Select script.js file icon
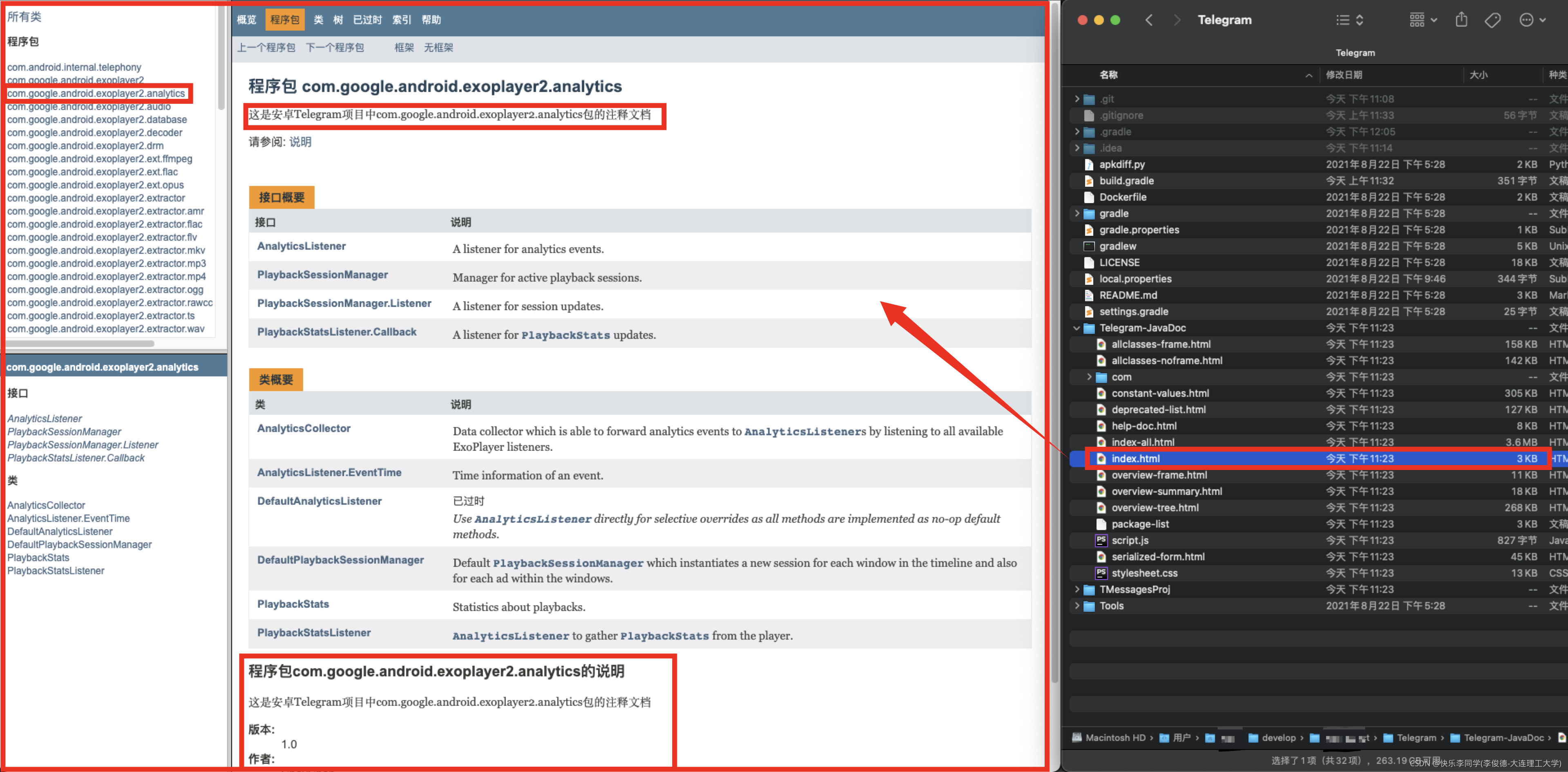Screen dimensions: 1568x772 [x=1101, y=540]
